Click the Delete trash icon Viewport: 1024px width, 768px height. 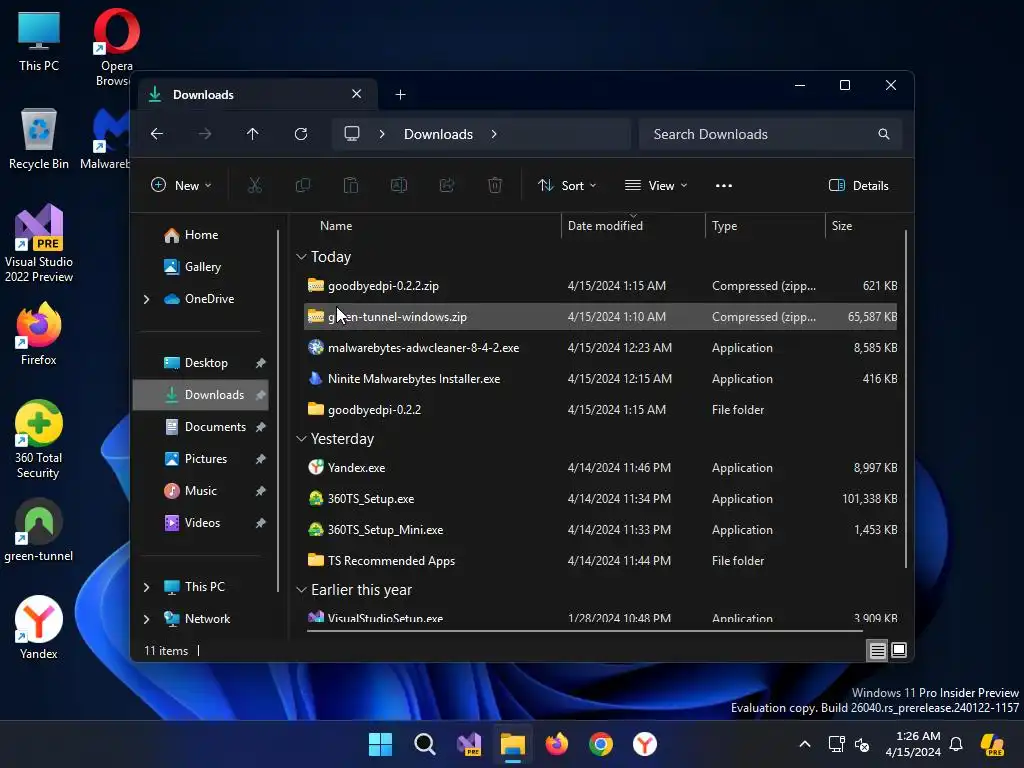(495, 185)
